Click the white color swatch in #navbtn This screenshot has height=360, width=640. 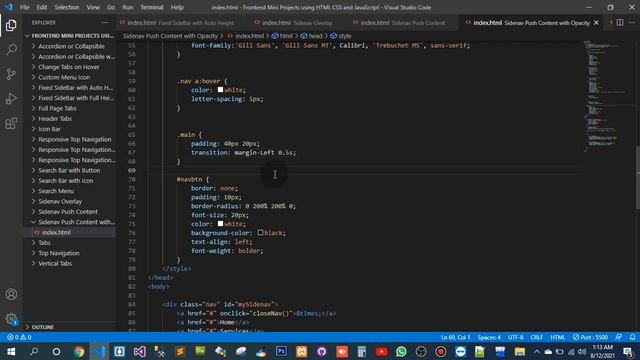(220, 224)
